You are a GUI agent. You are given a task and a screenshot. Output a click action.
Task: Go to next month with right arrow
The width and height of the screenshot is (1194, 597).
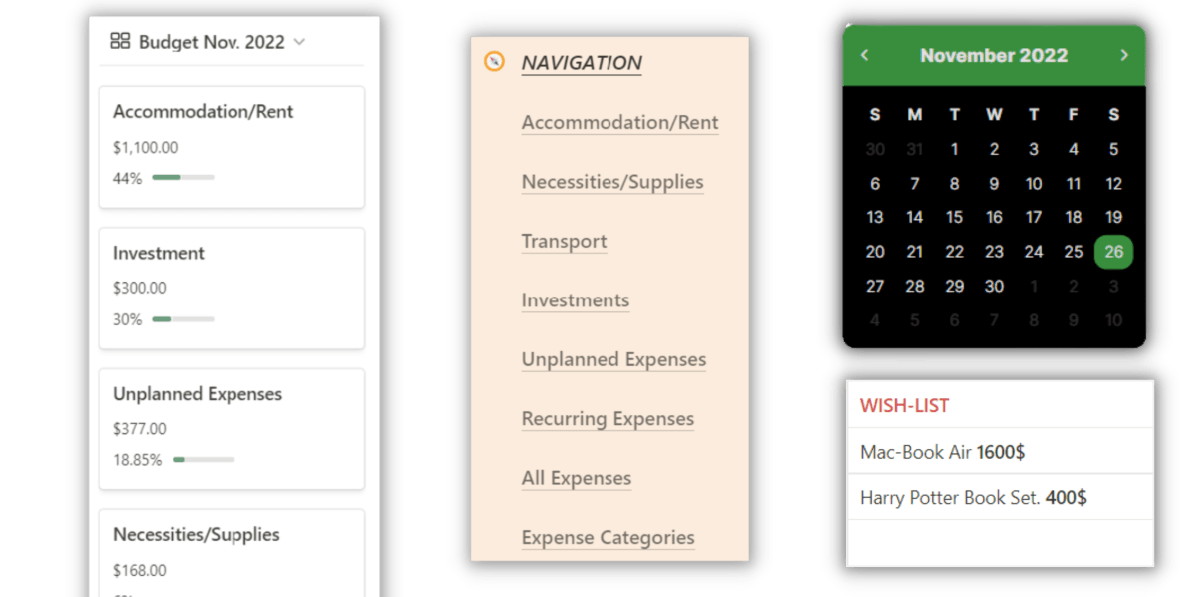[x=1124, y=55]
